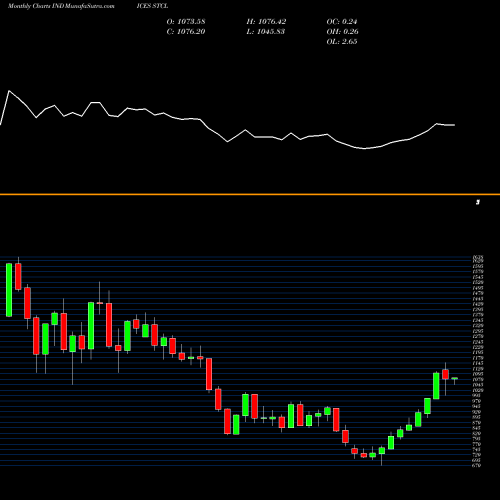The width and height of the screenshot is (500, 500).
Task: Select the open value 'O: 1073.58'
Action: (x=186, y=22)
